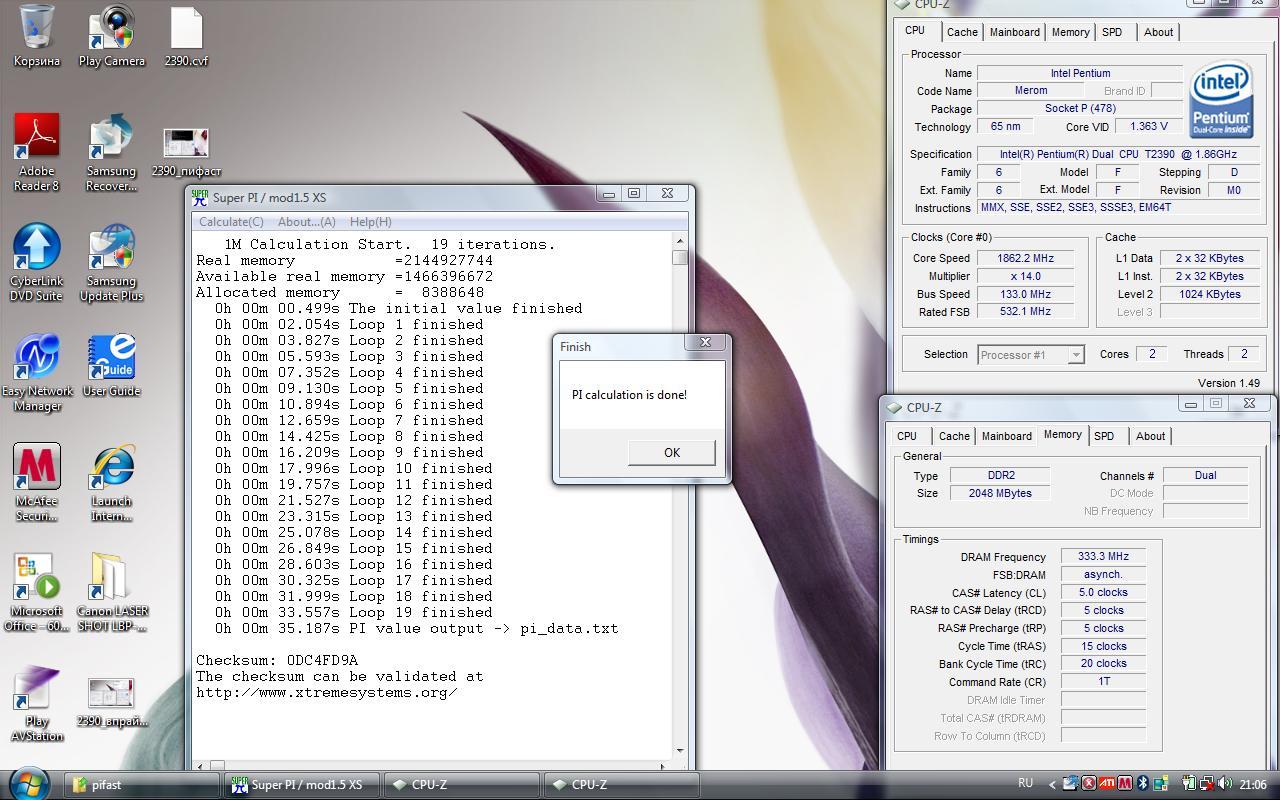This screenshot has height=800, width=1280.
Task: Open the SPD tab in the top CPU-Z window
Action: click(x=1112, y=32)
